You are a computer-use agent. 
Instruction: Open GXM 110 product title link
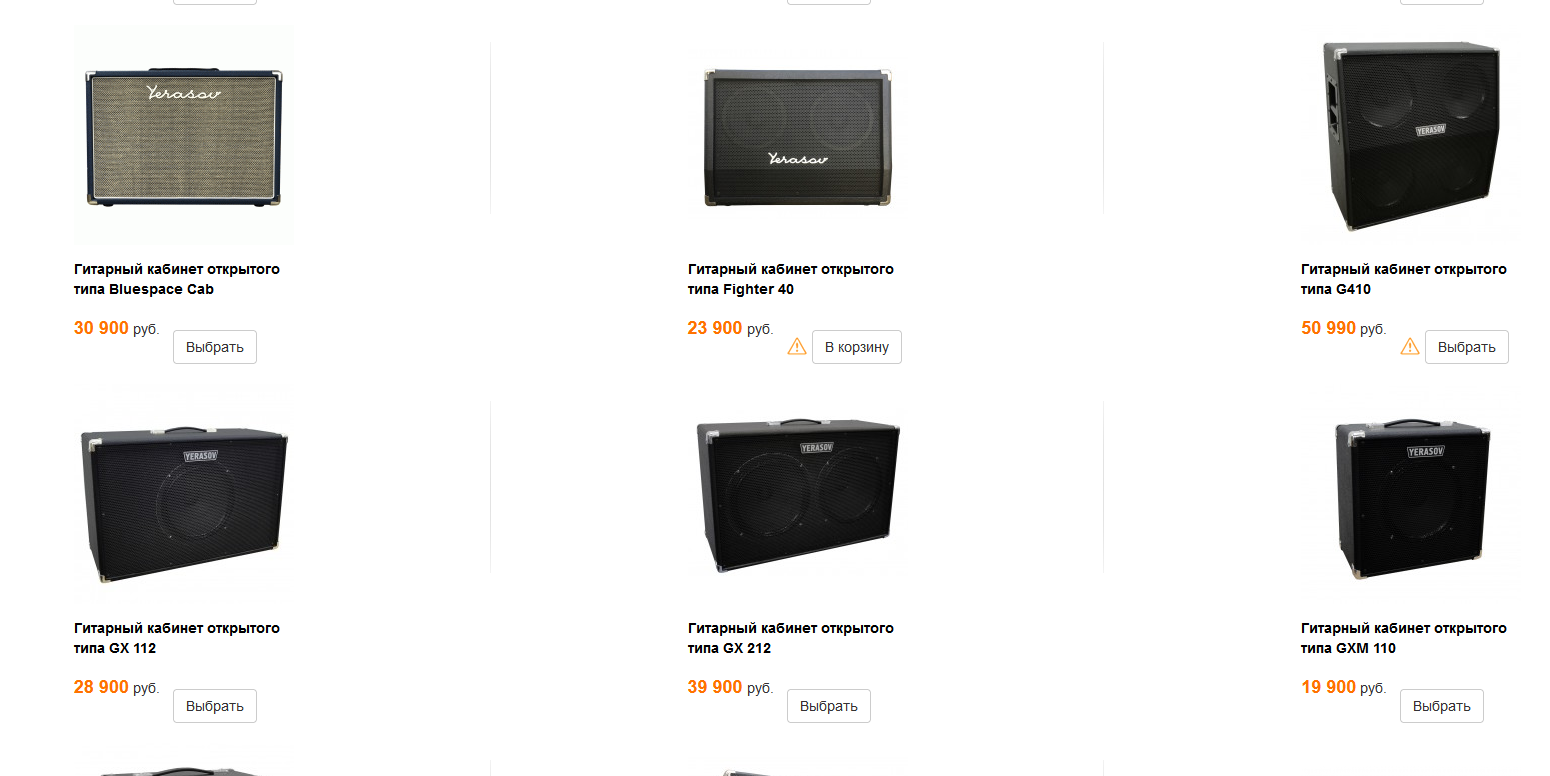coord(1404,638)
